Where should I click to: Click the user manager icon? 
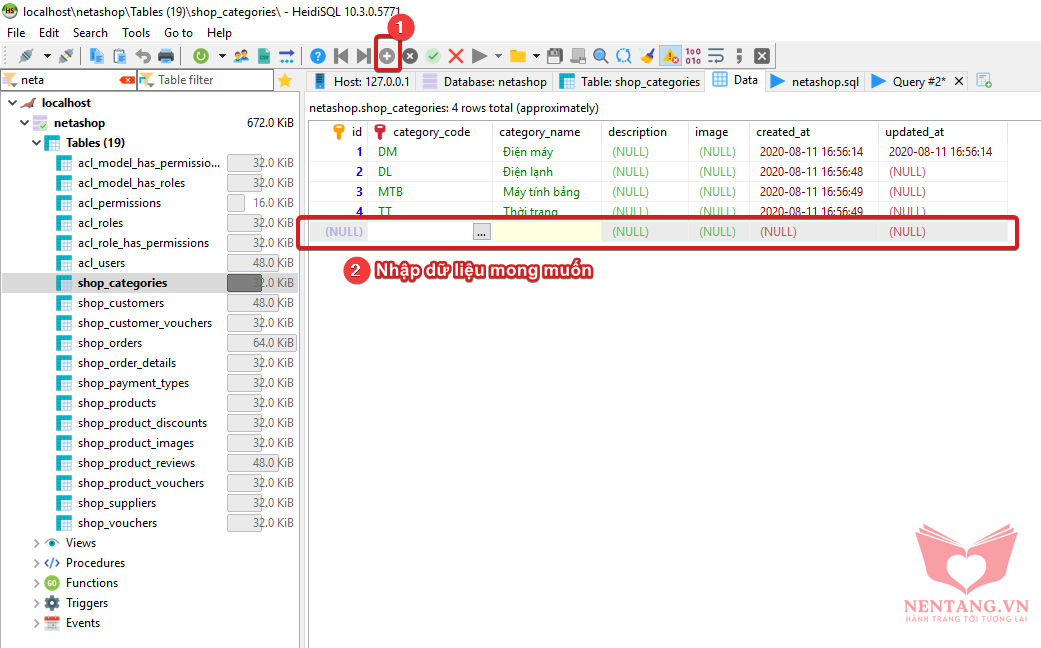click(241, 56)
